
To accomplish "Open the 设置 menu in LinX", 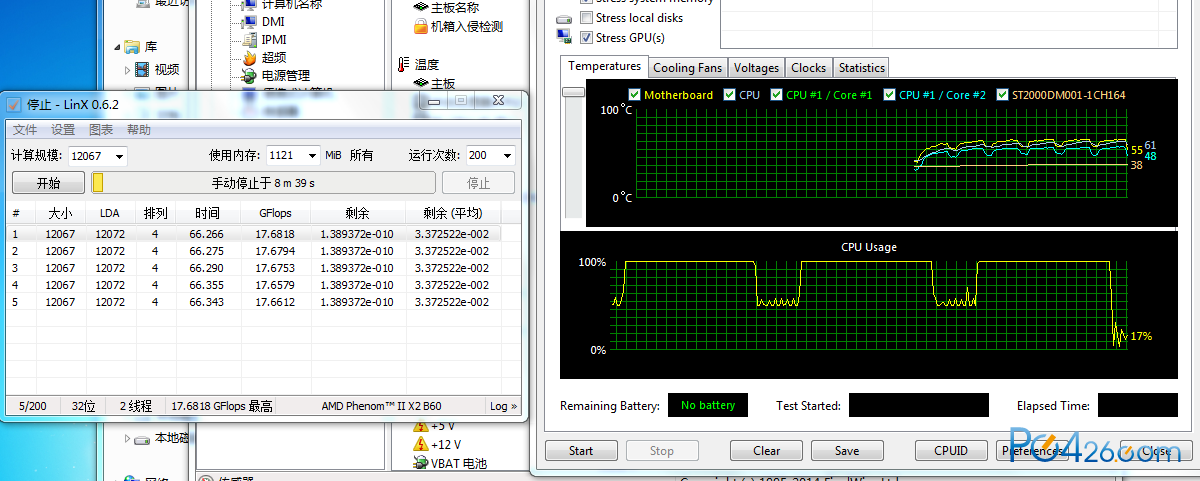I will pyautogui.click(x=63, y=130).
